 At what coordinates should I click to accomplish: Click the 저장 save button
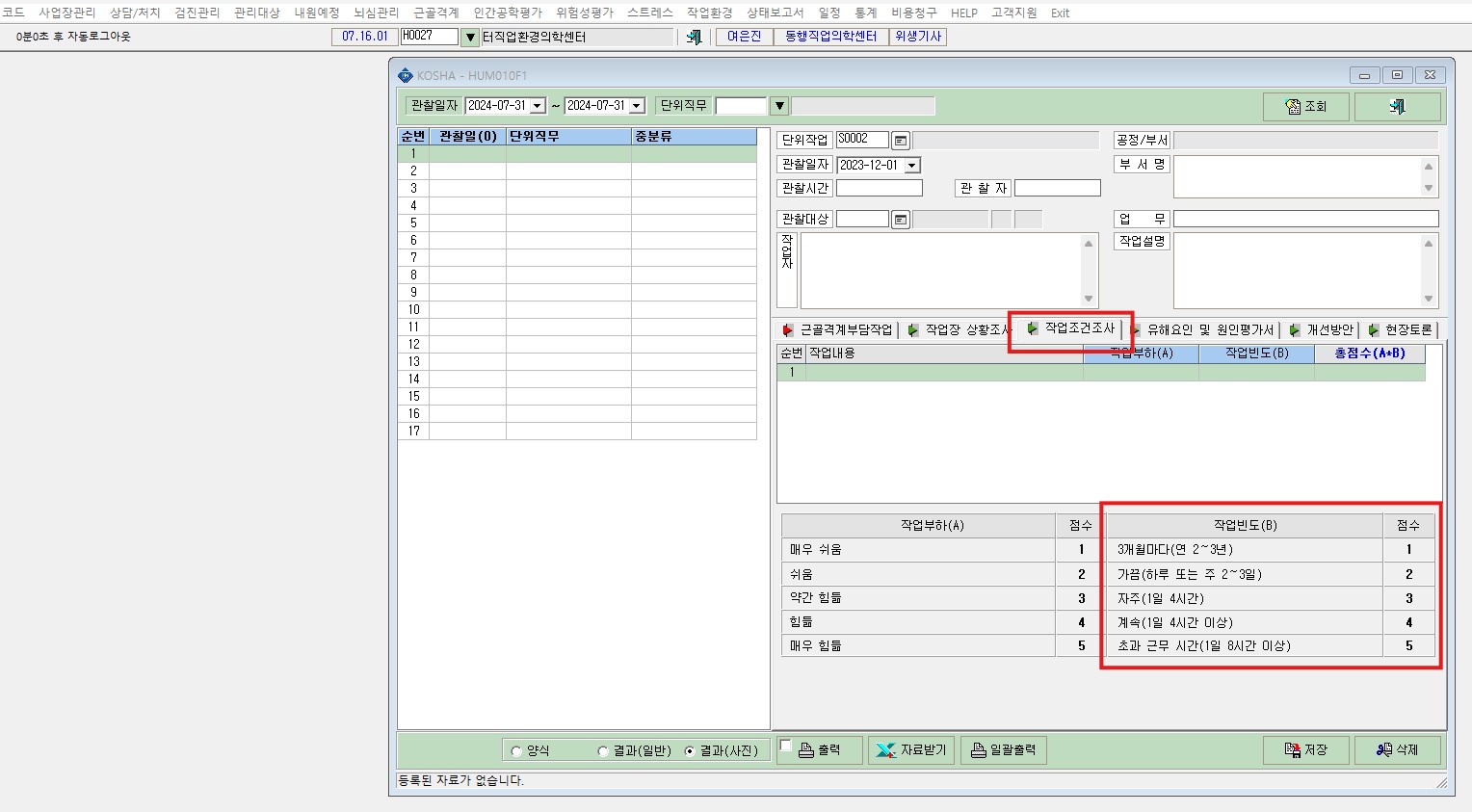[1305, 750]
